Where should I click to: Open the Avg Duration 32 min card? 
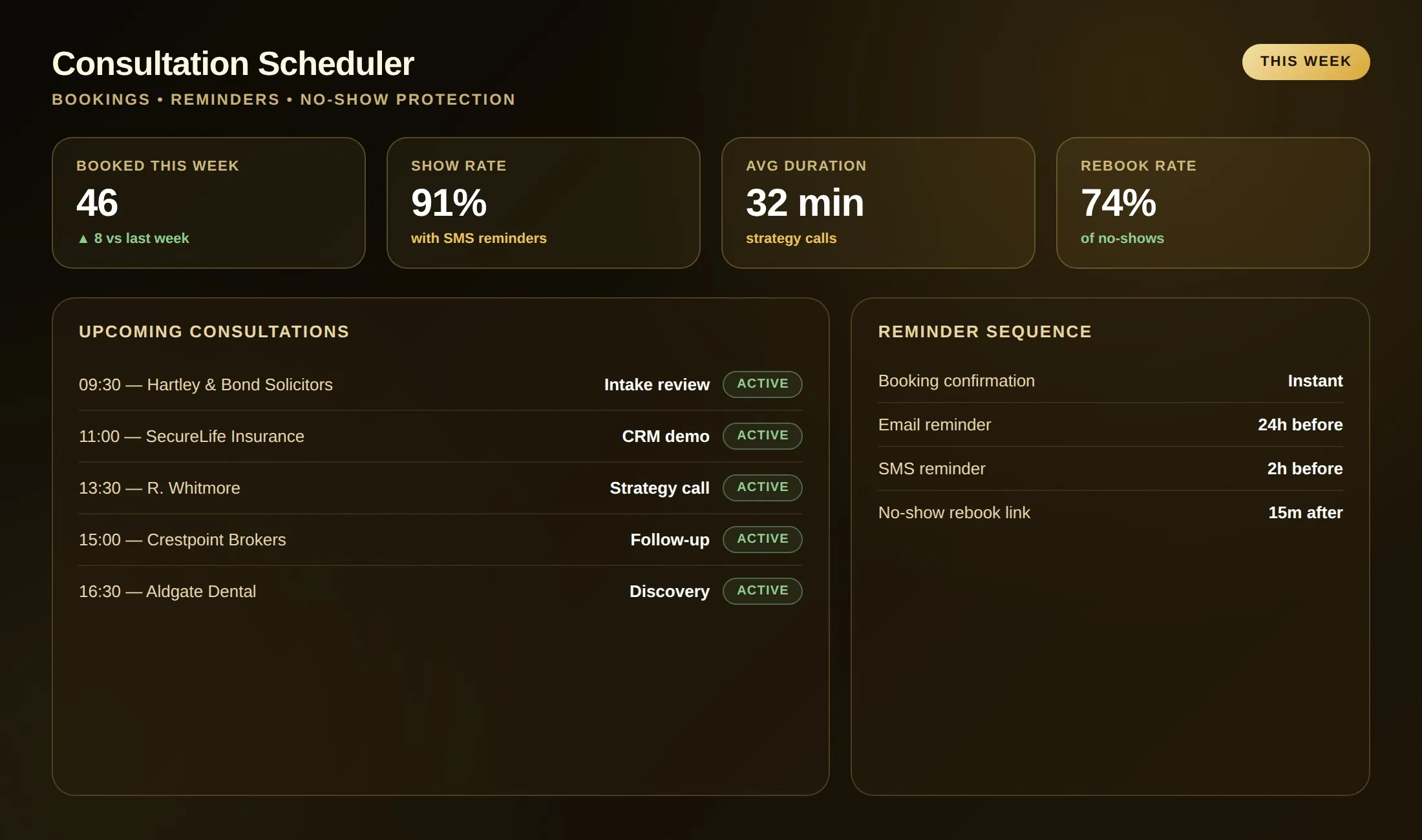pos(878,203)
